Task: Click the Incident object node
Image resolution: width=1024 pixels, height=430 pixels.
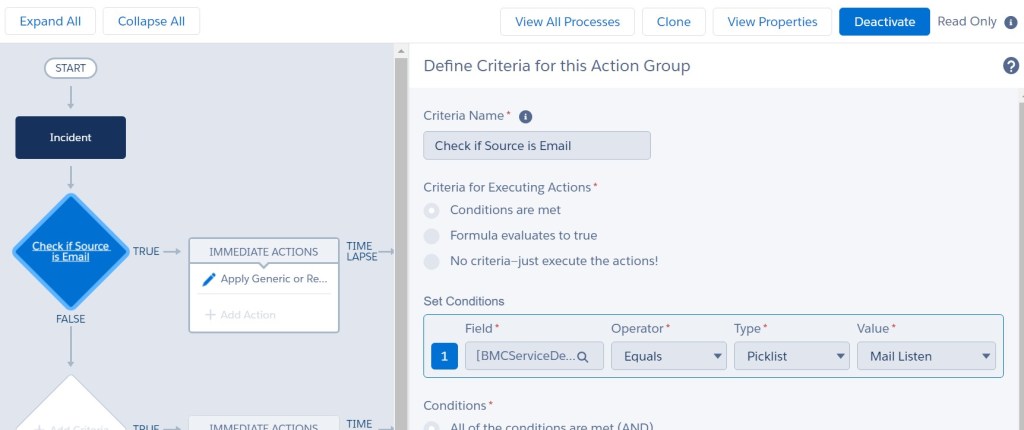Action: (x=71, y=137)
